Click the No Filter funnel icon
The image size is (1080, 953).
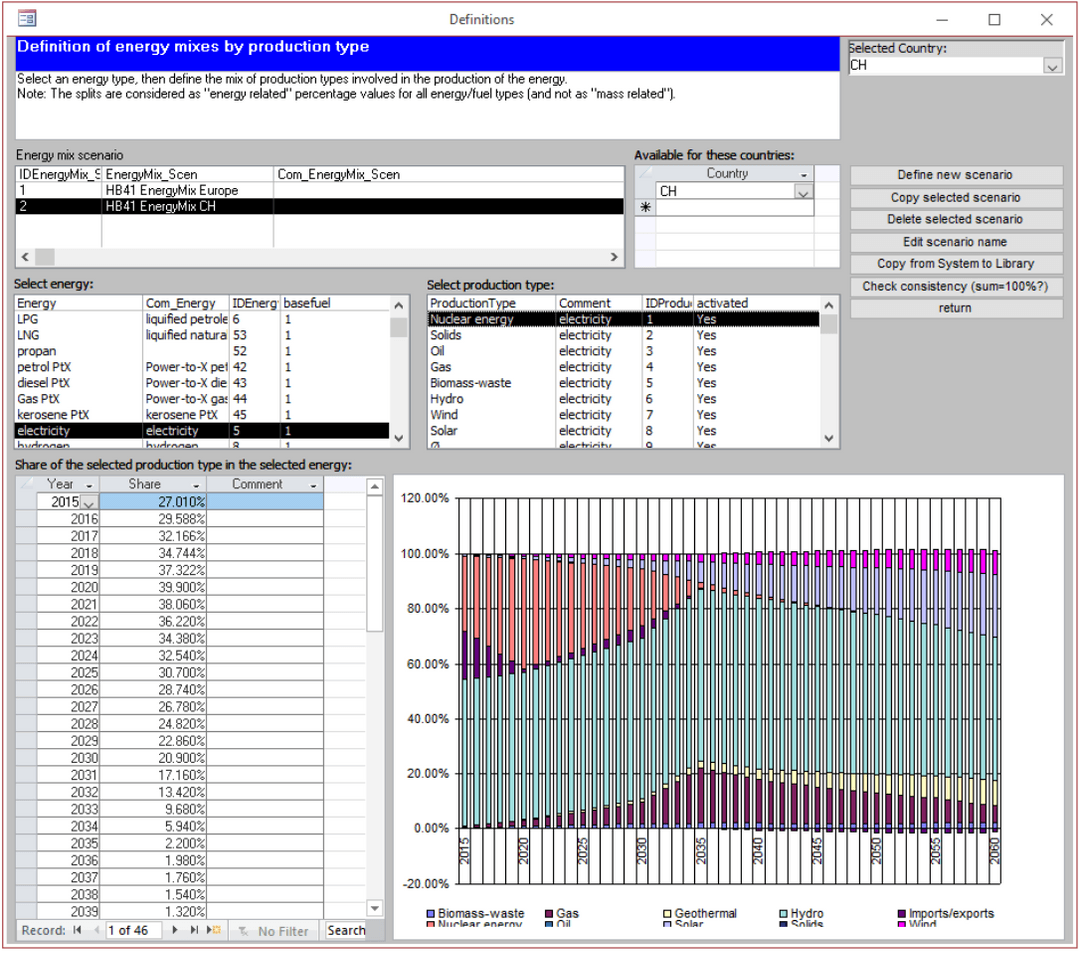click(243, 930)
